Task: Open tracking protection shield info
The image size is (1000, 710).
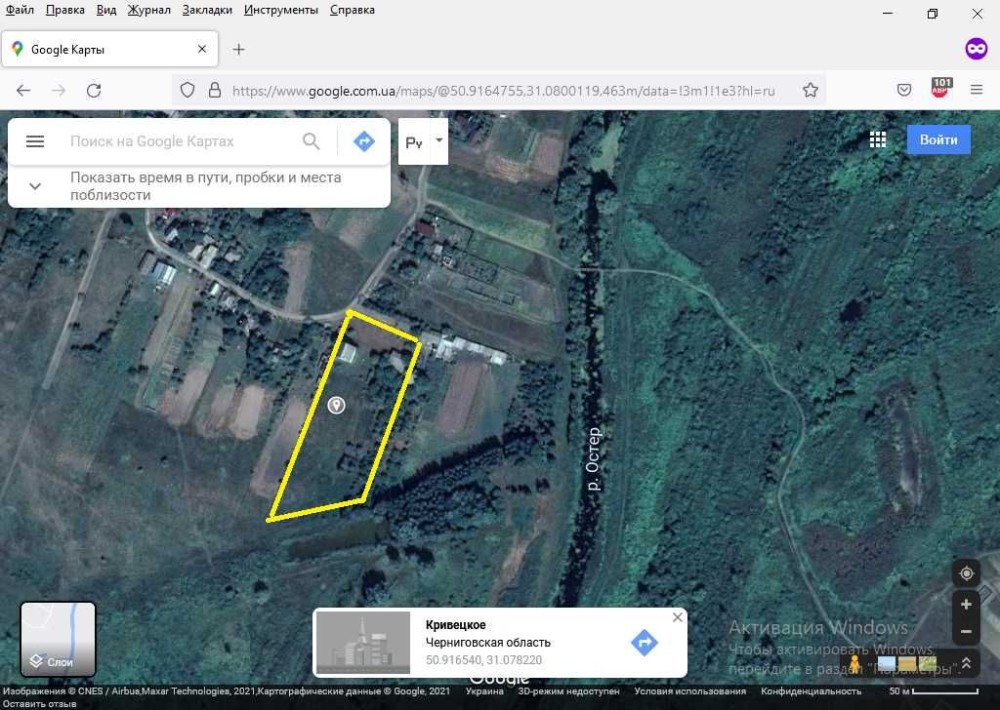Action: (187, 91)
